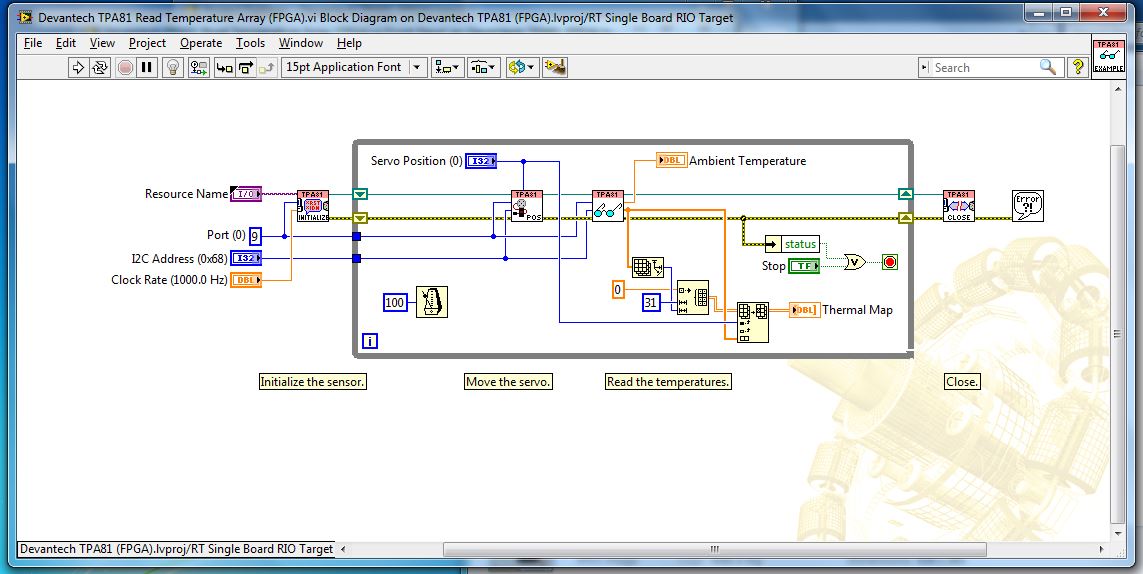
Task: Open the Operate menu
Action: point(200,43)
